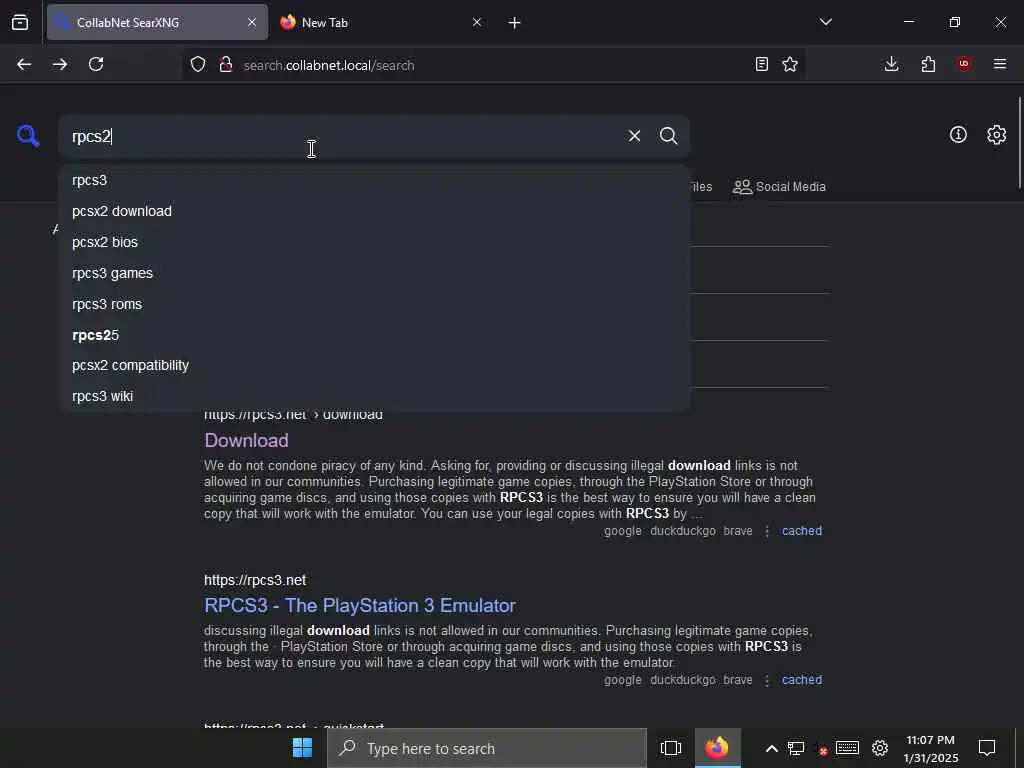Open https://rpcs3.net URL above Emulator result
The width and height of the screenshot is (1024, 768).
[x=255, y=580]
